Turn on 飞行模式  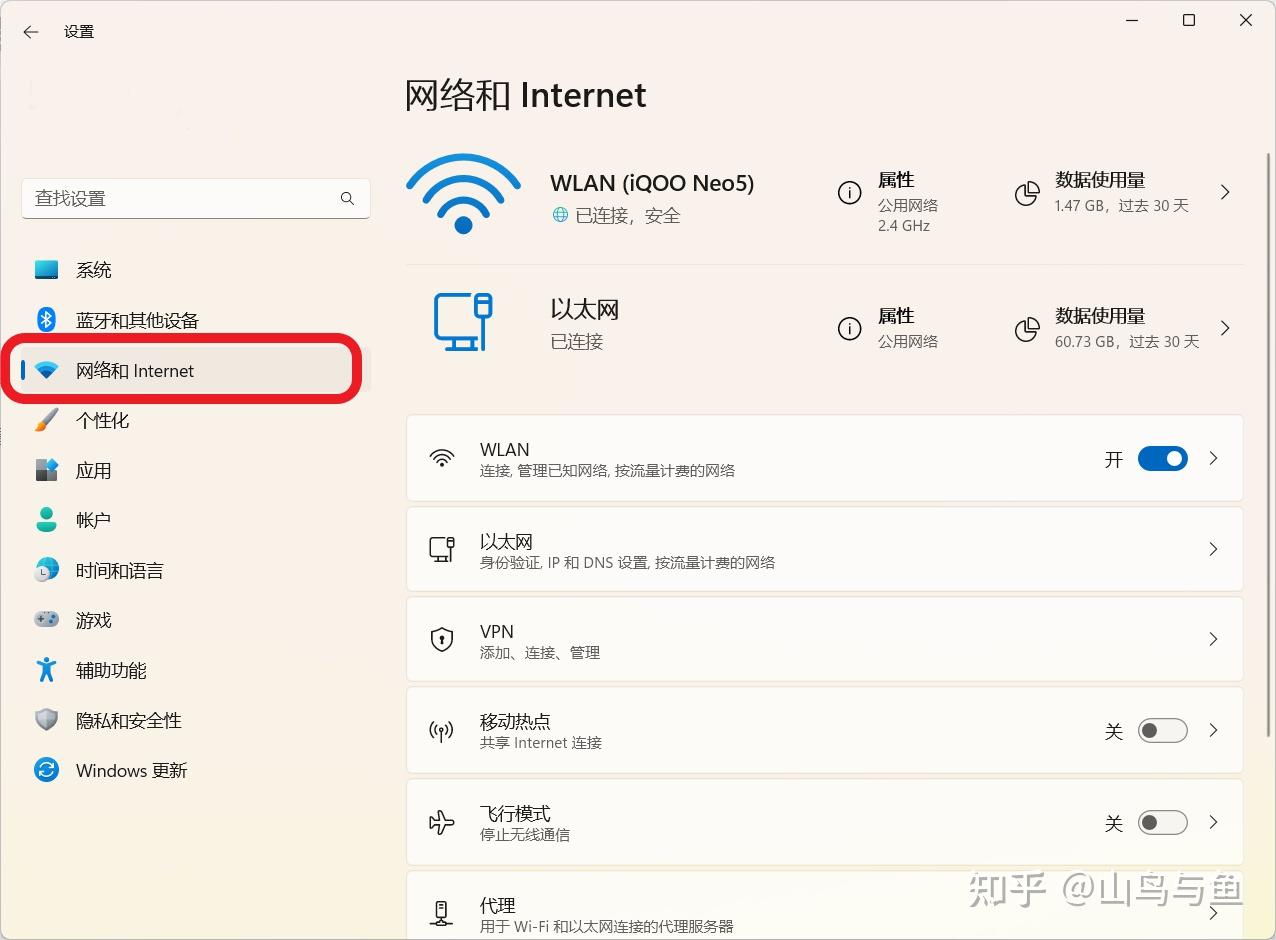click(x=1162, y=822)
